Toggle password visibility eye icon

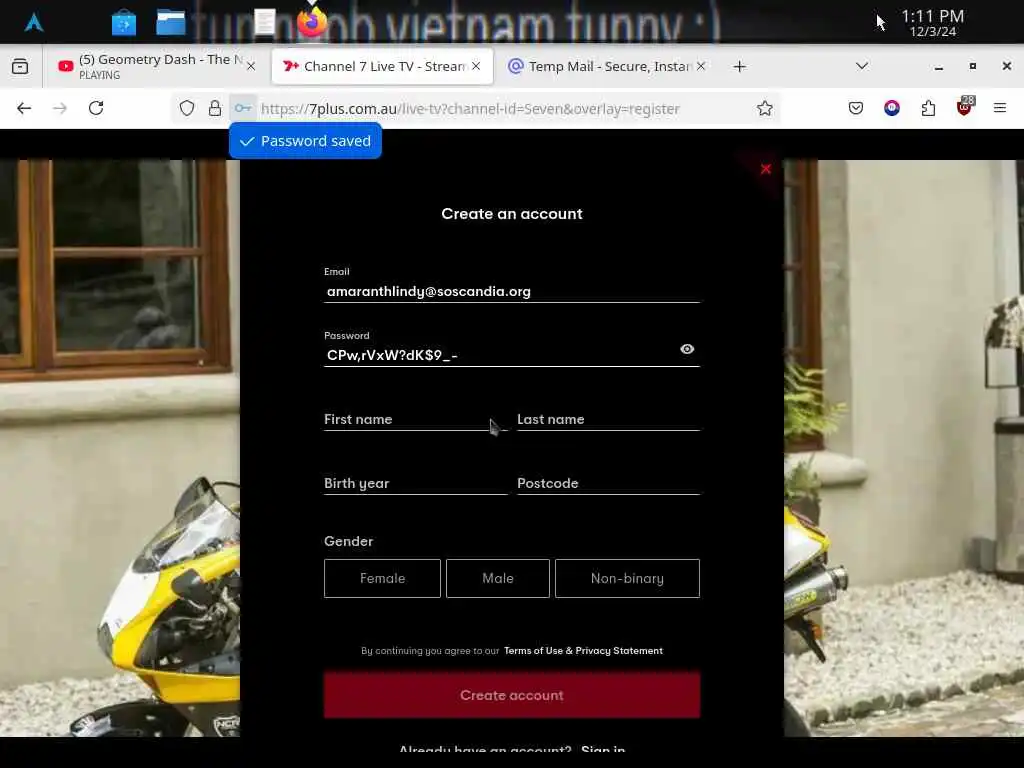tap(687, 349)
